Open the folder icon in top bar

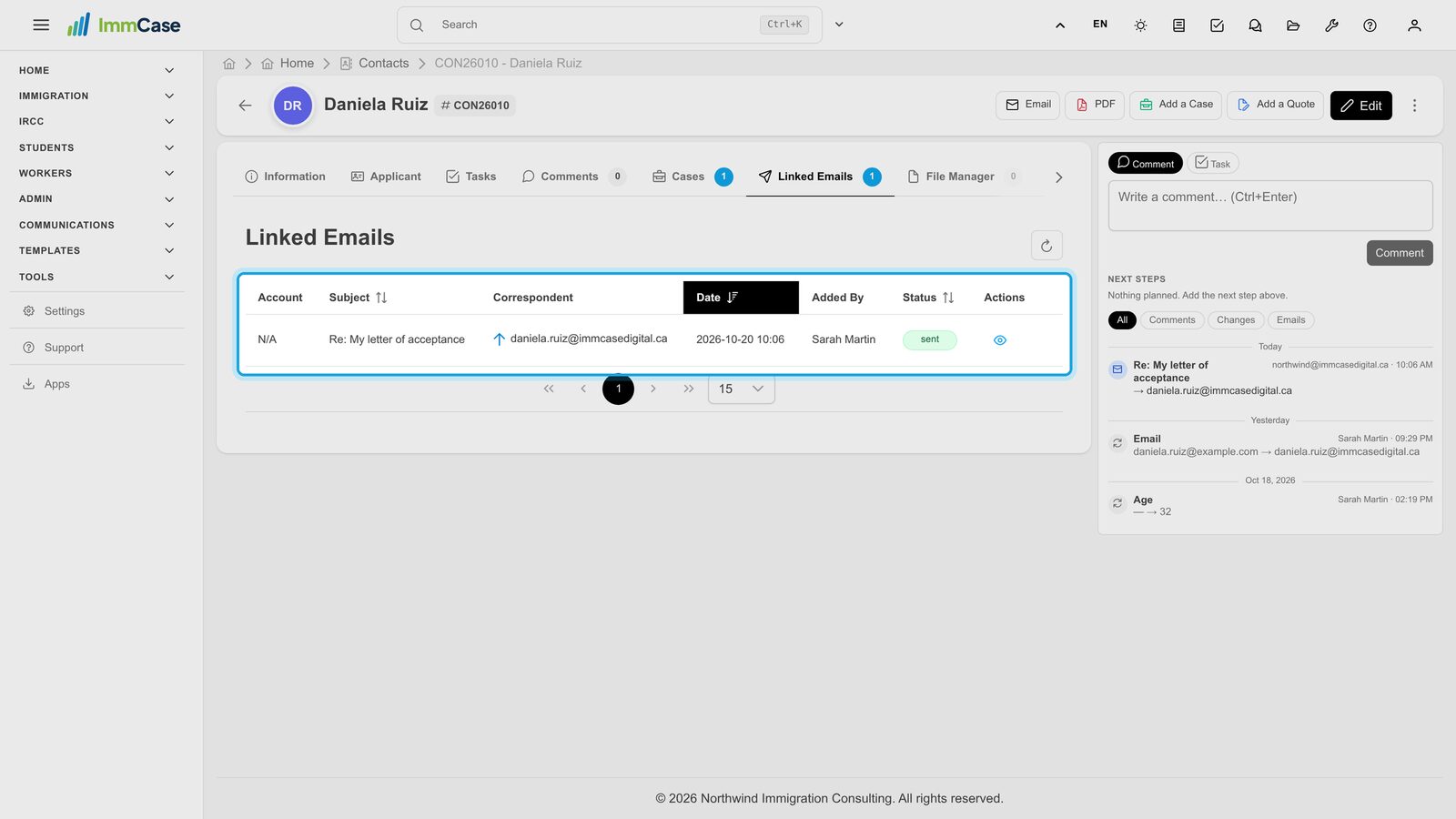tap(1293, 25)
